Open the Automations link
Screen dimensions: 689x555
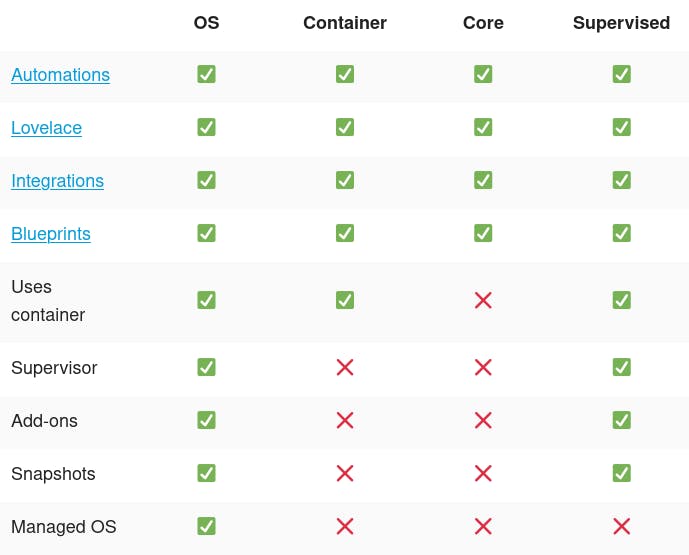(x=60, y=75)
